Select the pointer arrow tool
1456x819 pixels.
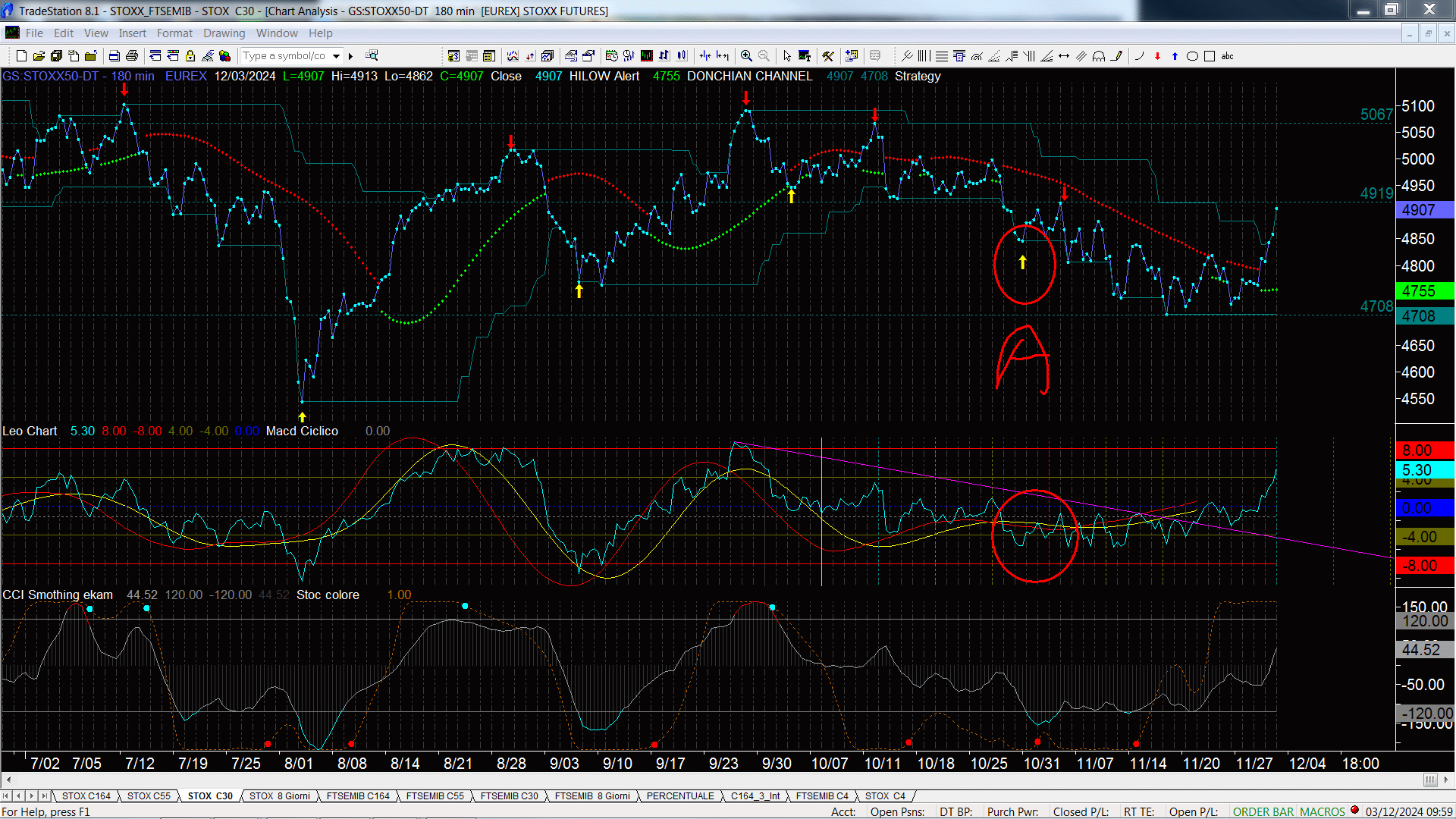click(786, 56)
